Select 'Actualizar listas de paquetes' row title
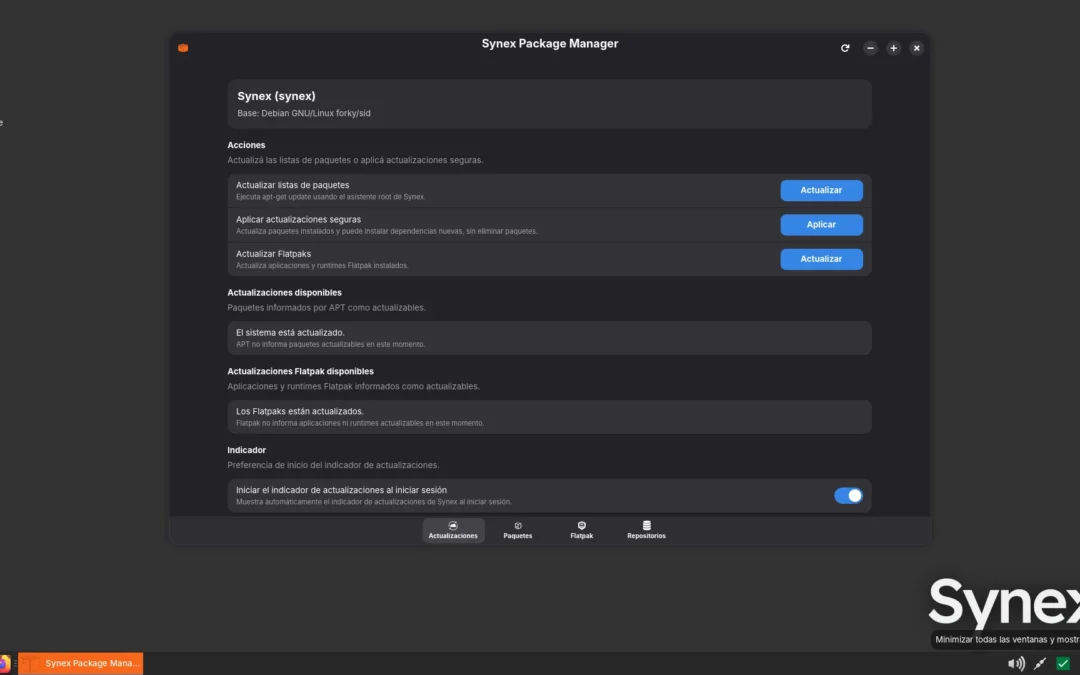 pyautogui.click(x=293, y=185)
